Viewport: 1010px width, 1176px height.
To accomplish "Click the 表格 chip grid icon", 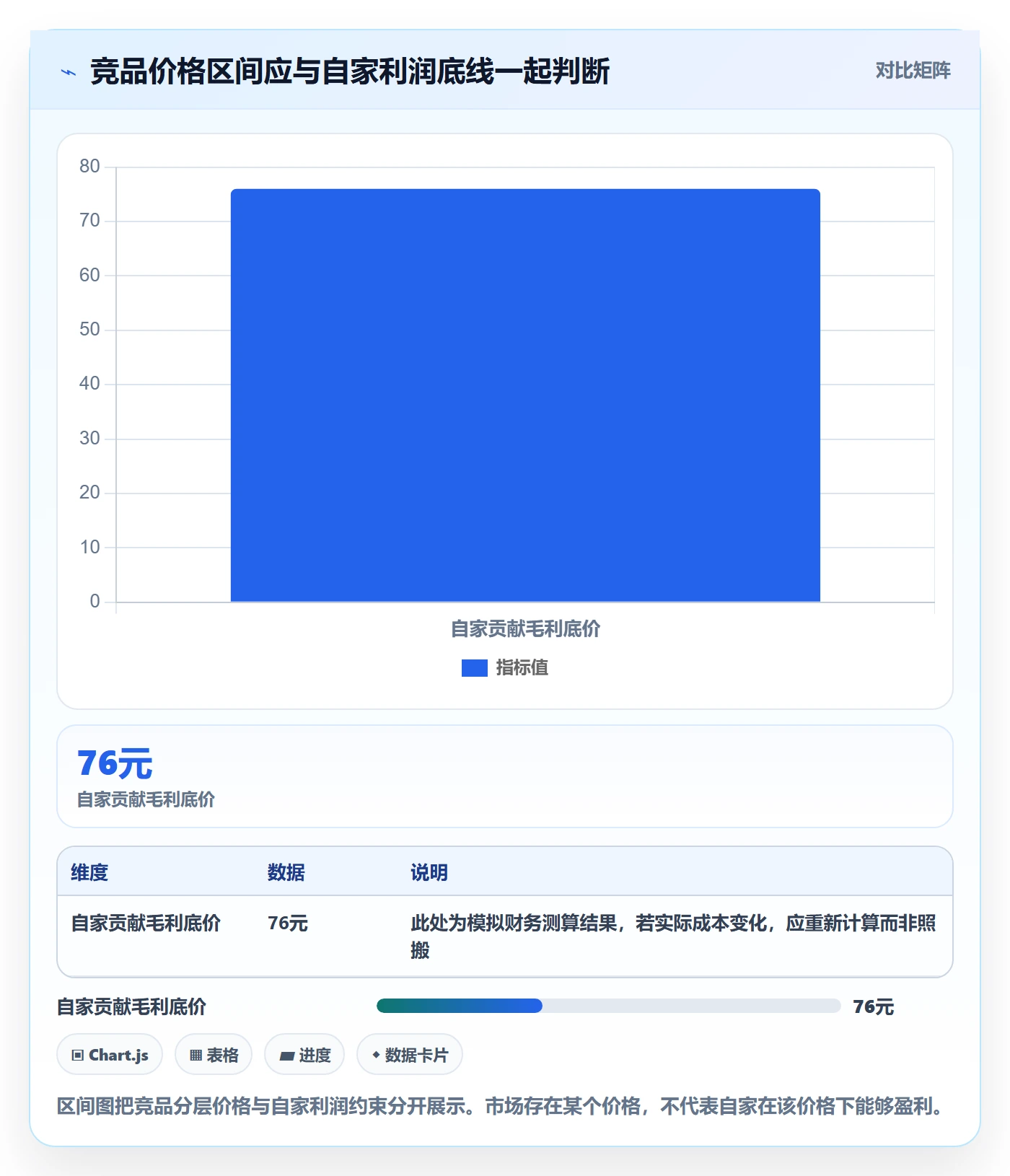I will pyautogui.click(x=196, y=1056).
